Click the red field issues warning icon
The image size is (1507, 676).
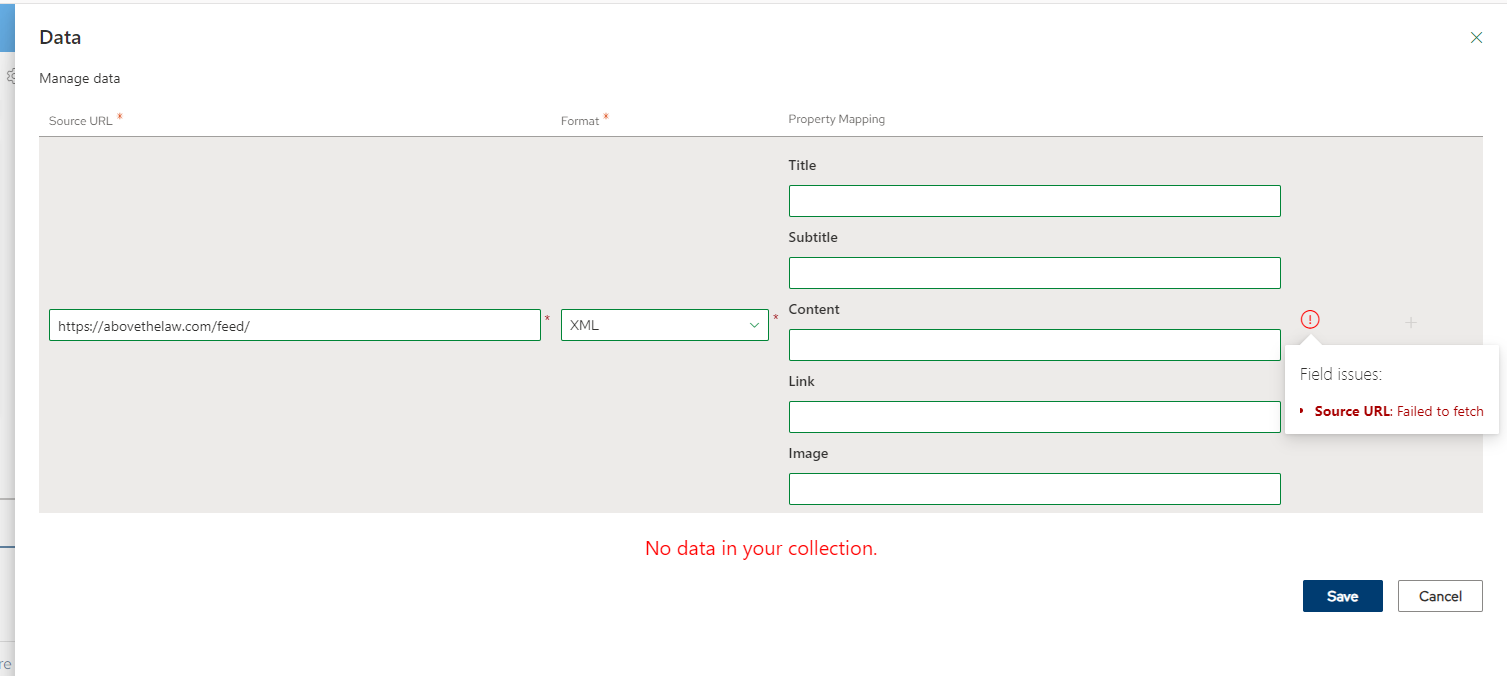1310,320
